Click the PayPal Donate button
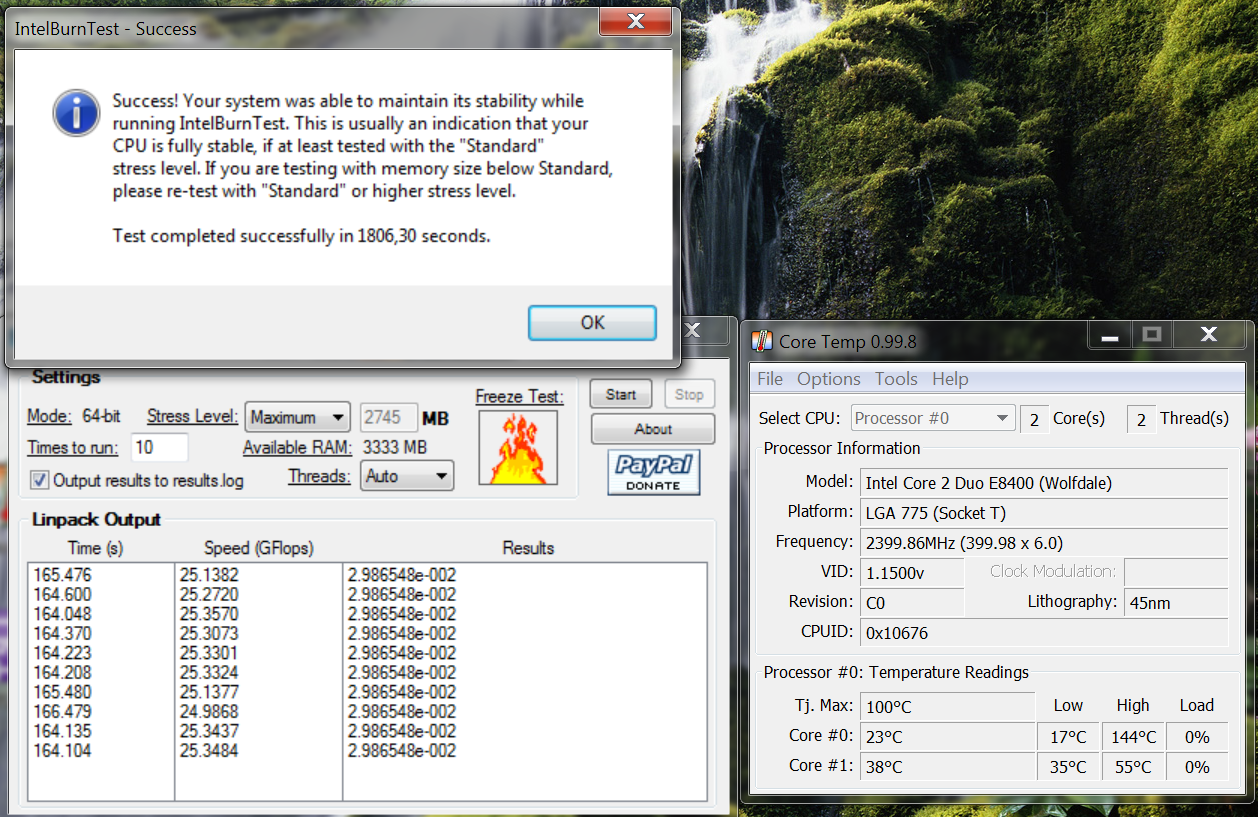The image size is (1258, 817). coord(654,472)
